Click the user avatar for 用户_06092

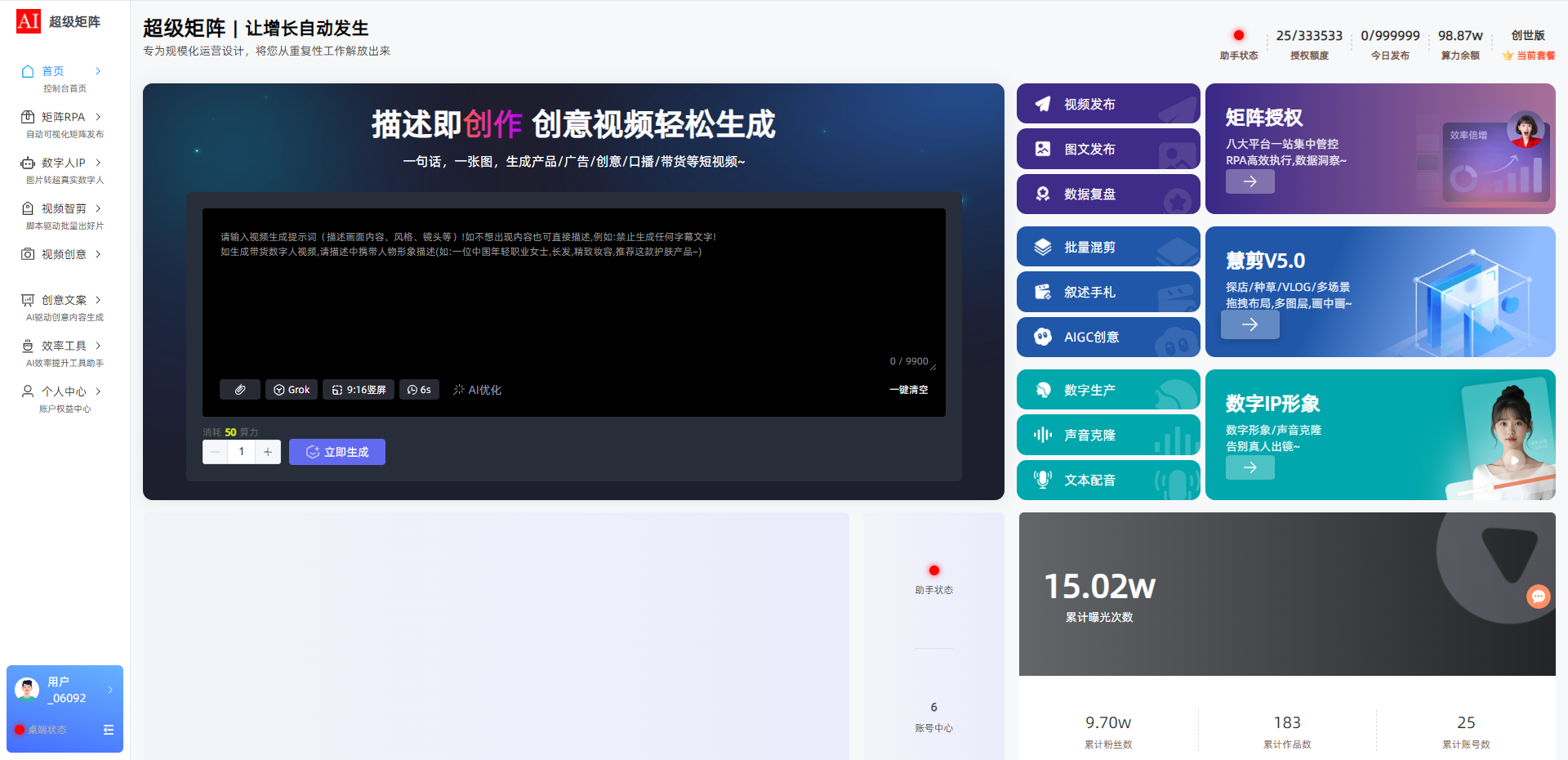27,690
